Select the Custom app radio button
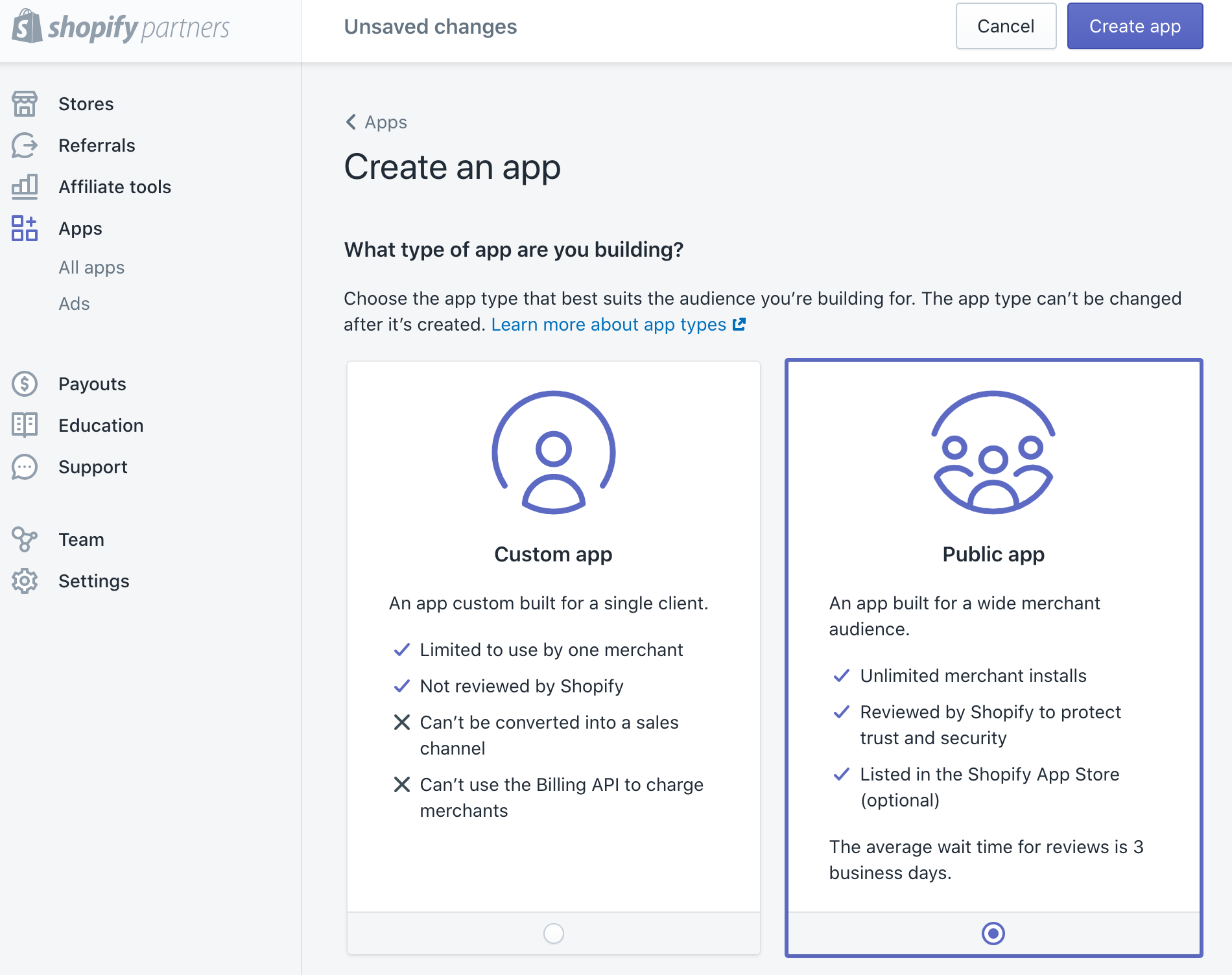This screenshot has height=975, width=1232. pos(554,934)
